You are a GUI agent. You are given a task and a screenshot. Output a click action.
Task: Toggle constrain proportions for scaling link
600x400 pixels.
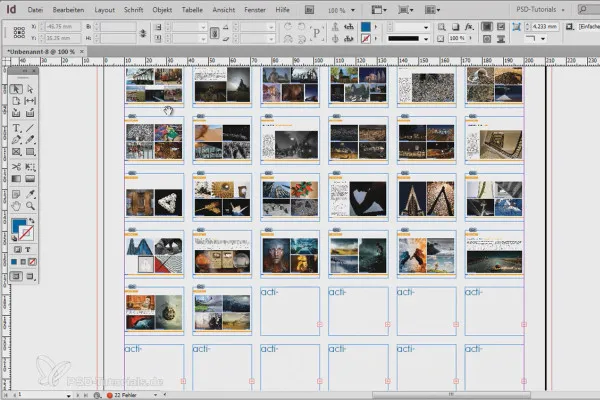pyautogui.click(x=215, y=33)
